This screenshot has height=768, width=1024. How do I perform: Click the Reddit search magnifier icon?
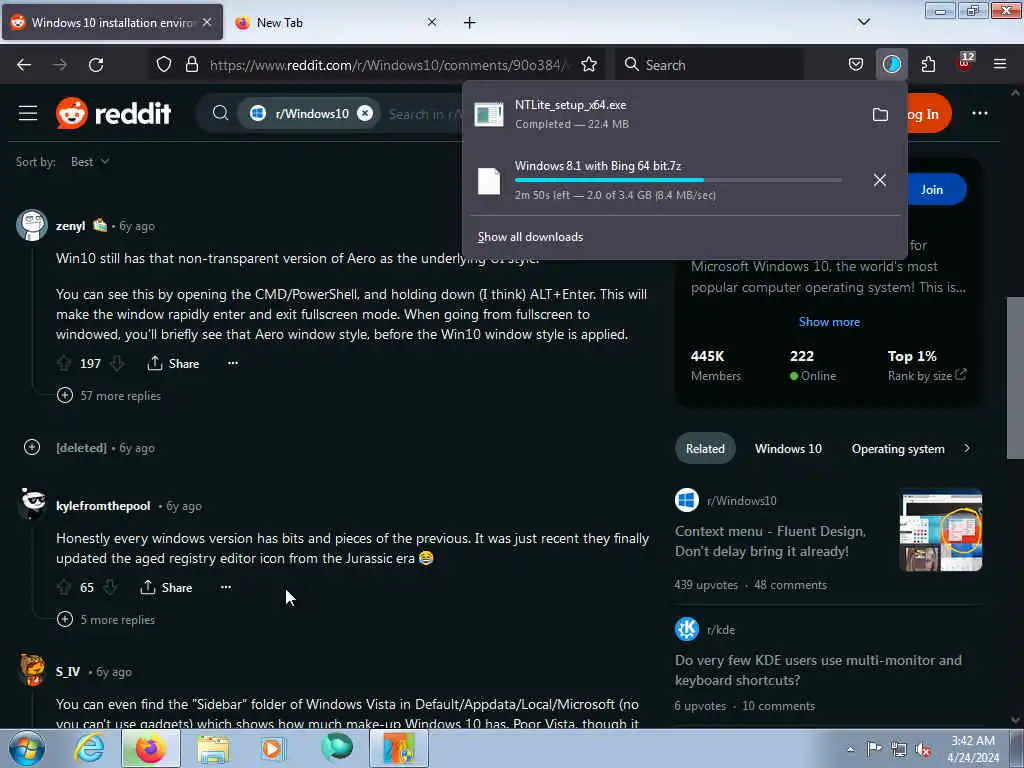221,114
